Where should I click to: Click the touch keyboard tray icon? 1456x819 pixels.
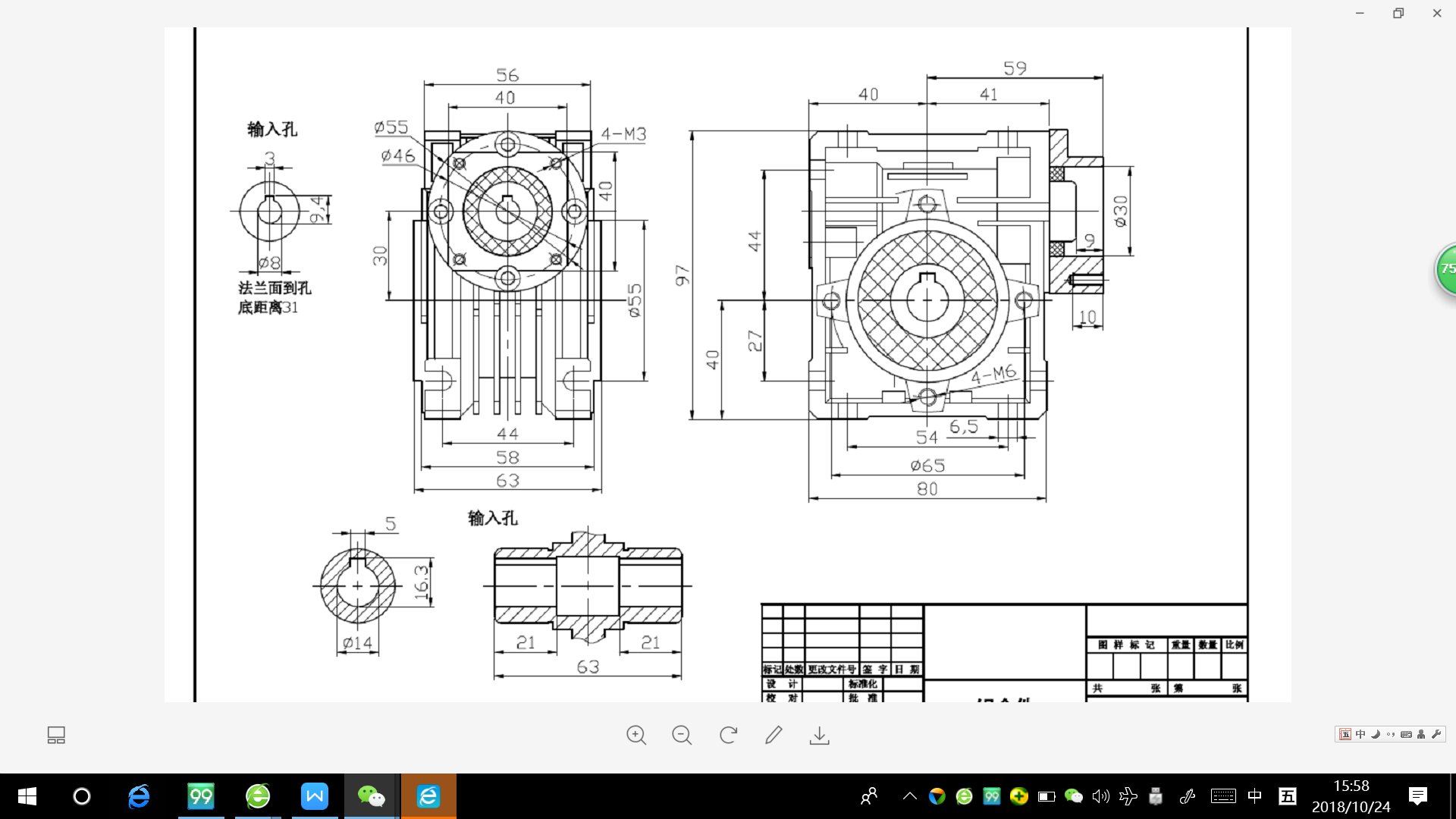pyautogui.click(x=1222, y=796)
